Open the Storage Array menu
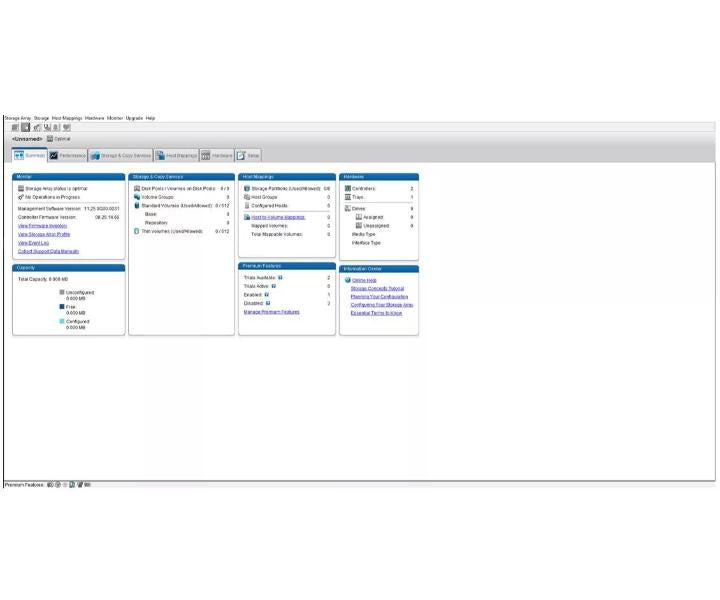Image resolution: width=720 pixels, height=600 pixels. [x=17, y=118]
